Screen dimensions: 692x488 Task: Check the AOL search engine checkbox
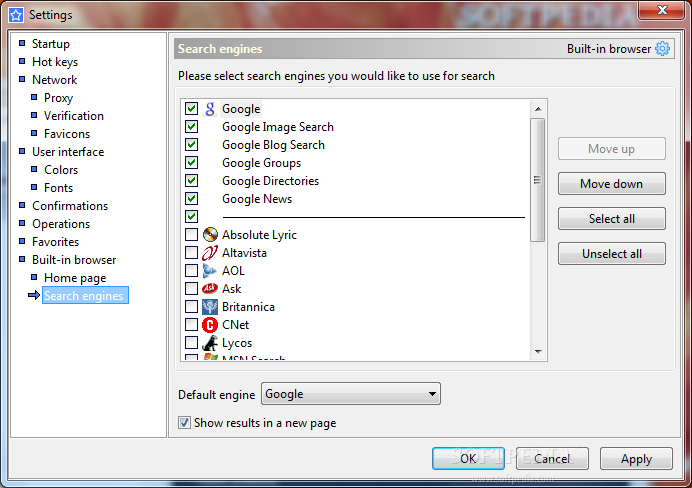click(191, 270)
